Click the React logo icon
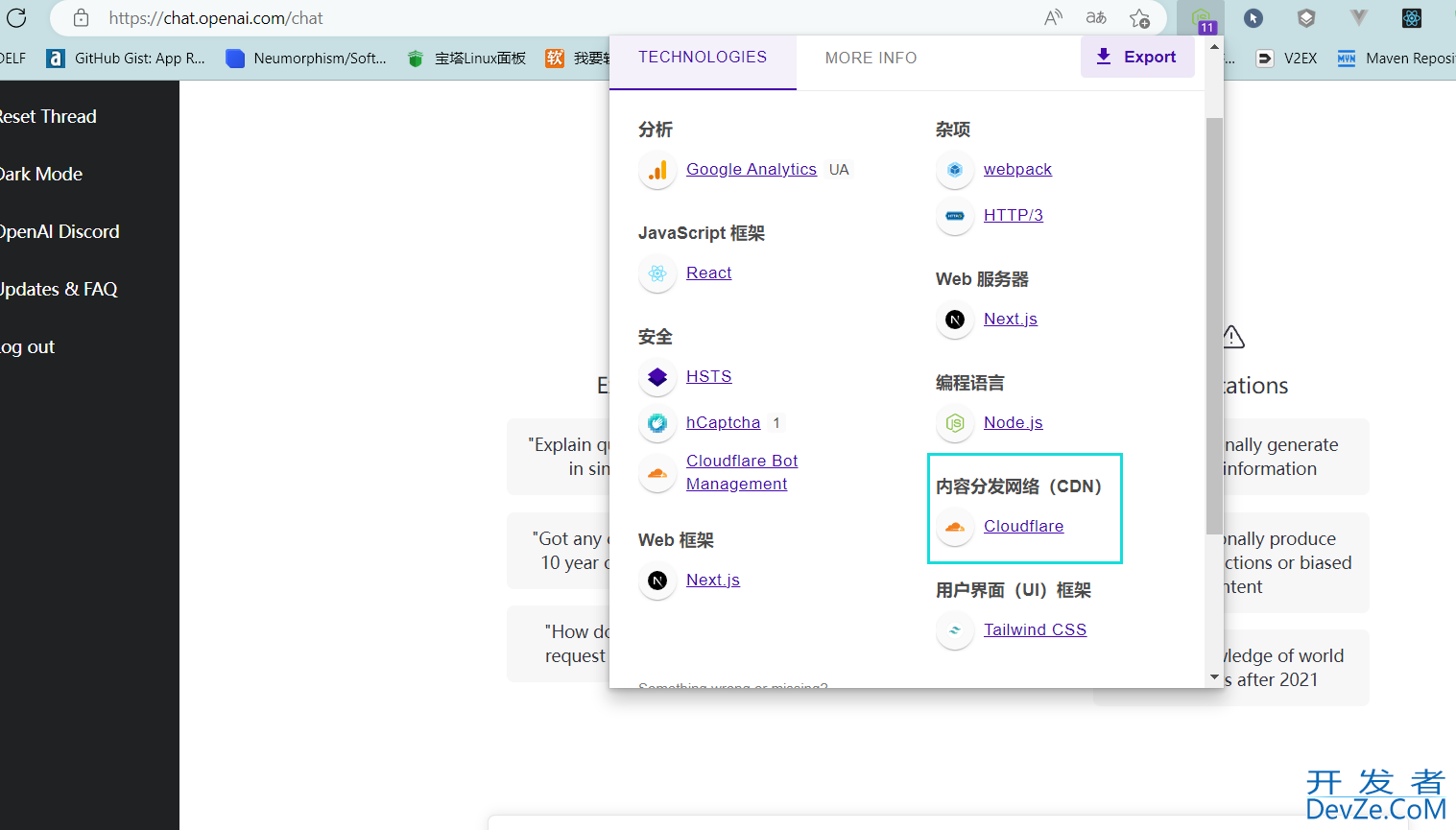This screenshot has height=830, width=1456. click(657, 273)
